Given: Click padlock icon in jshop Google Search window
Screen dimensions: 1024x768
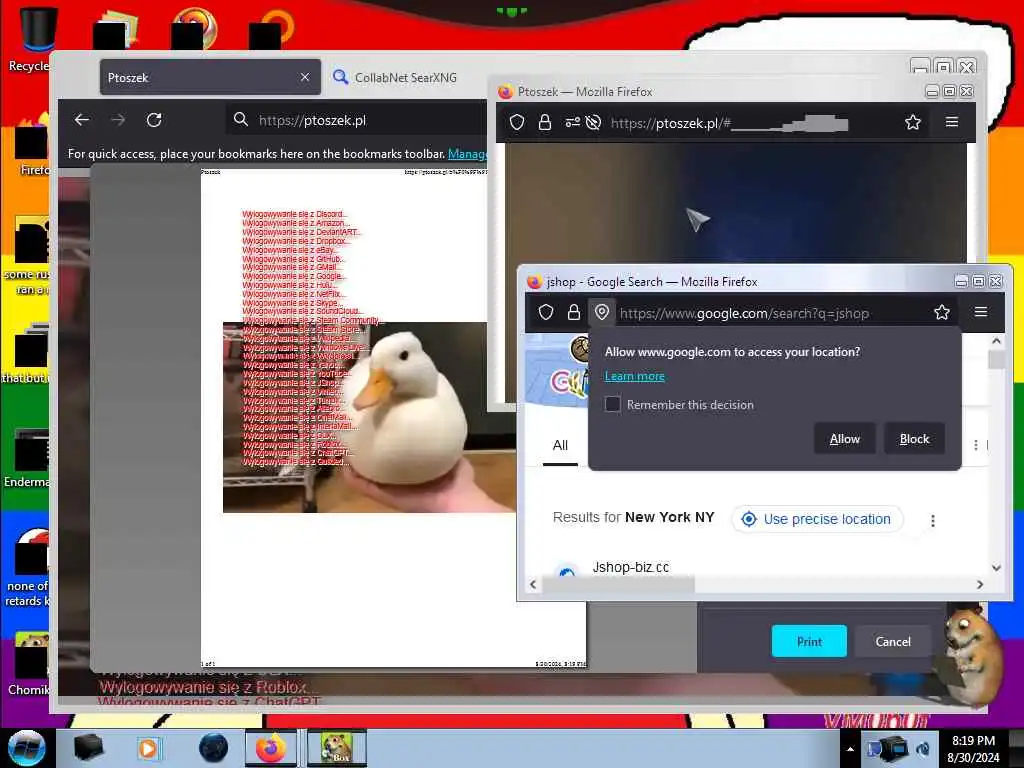Looking at the screenshot, I should coord(573,313).
